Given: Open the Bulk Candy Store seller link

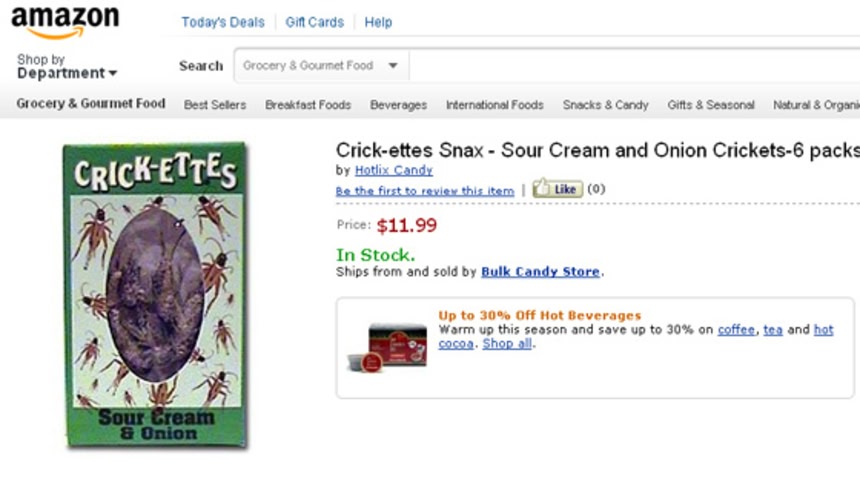Looking at the screenshot, I should tap(540, 272).
